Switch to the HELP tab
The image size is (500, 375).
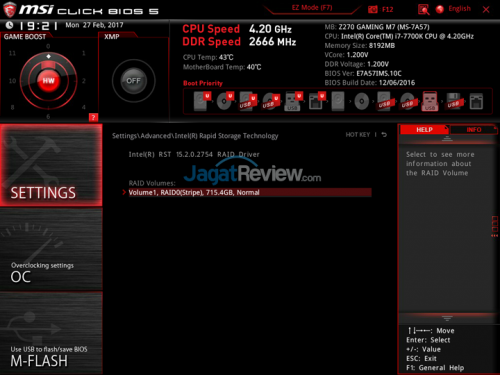424,130
